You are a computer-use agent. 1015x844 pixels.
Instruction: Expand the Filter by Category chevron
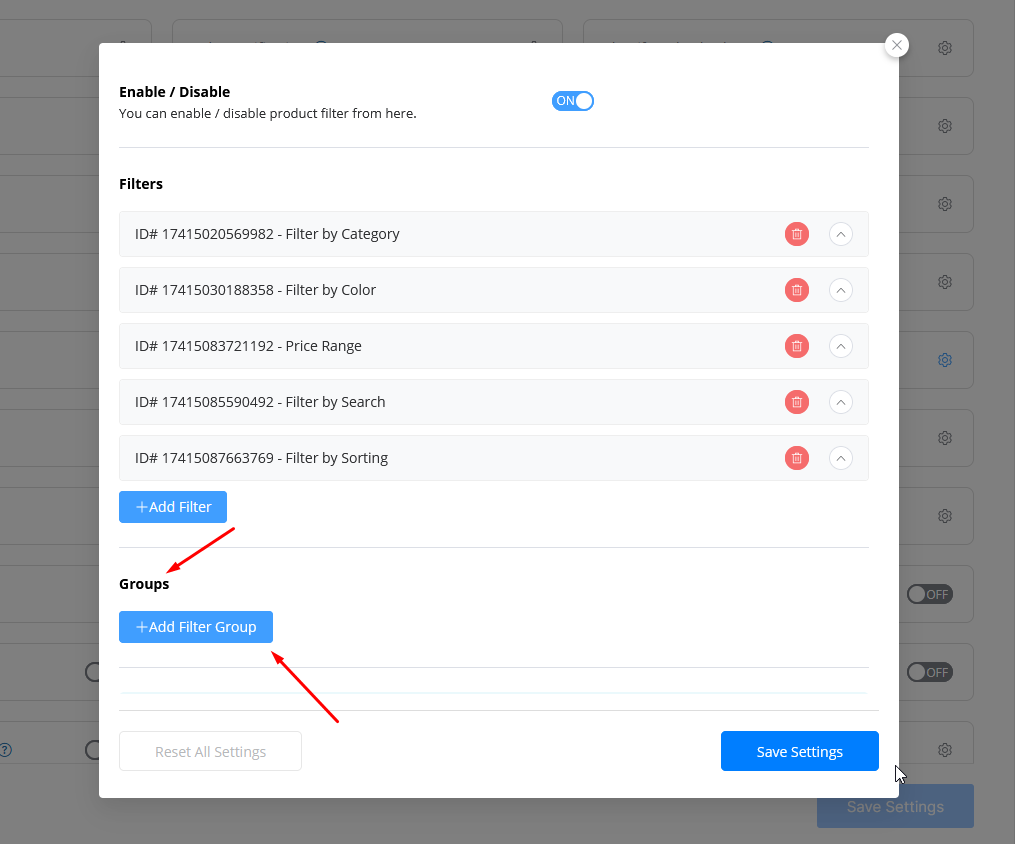pyautogui.click(x=841, y=234)
